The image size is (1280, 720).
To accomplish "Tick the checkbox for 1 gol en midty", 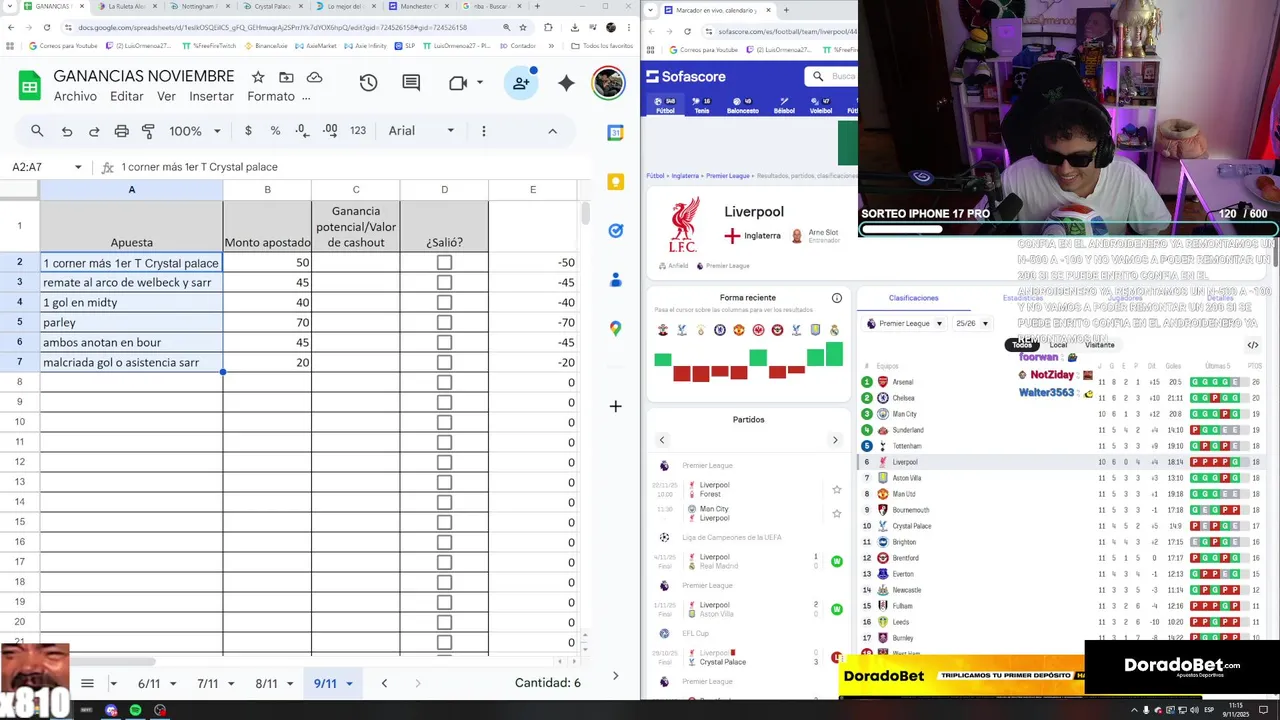I will (444, 303).
